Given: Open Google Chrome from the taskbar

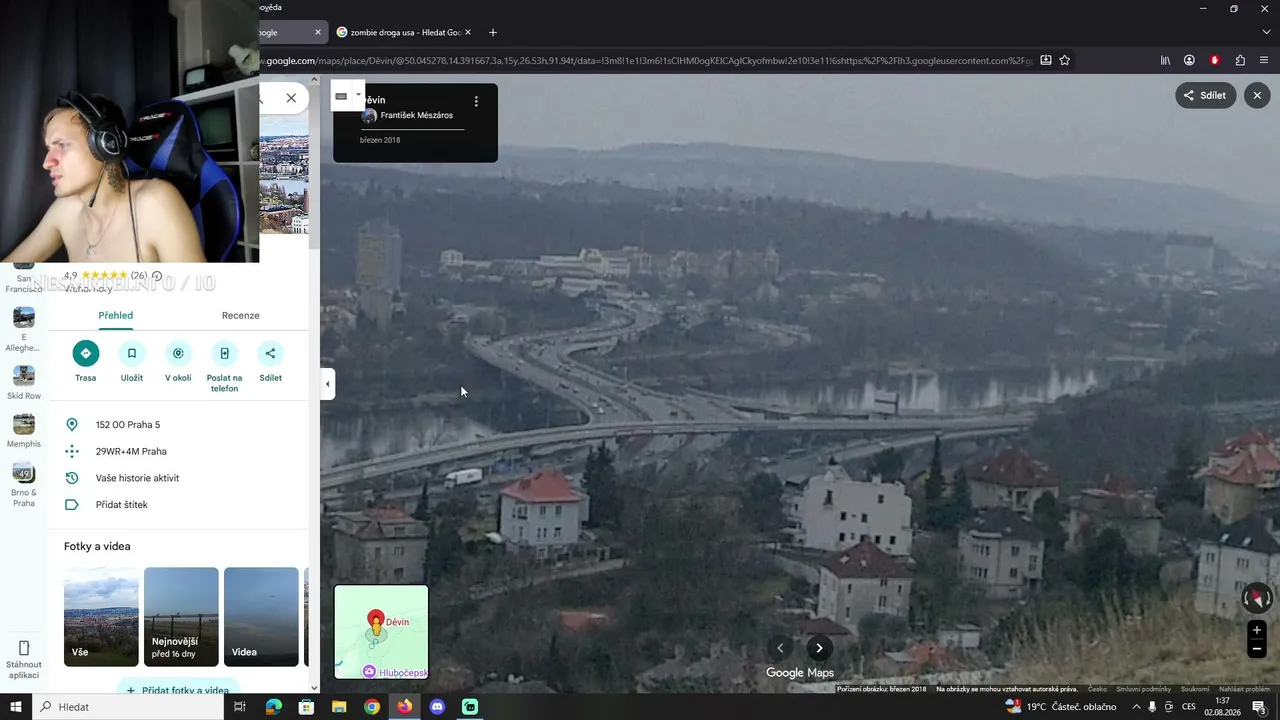Looking at the screenshot, I should 372,707.
